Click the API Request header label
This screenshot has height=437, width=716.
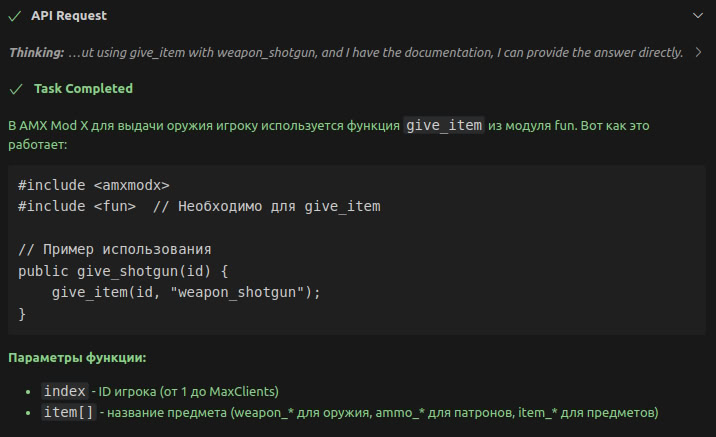[x=69, y=16]
